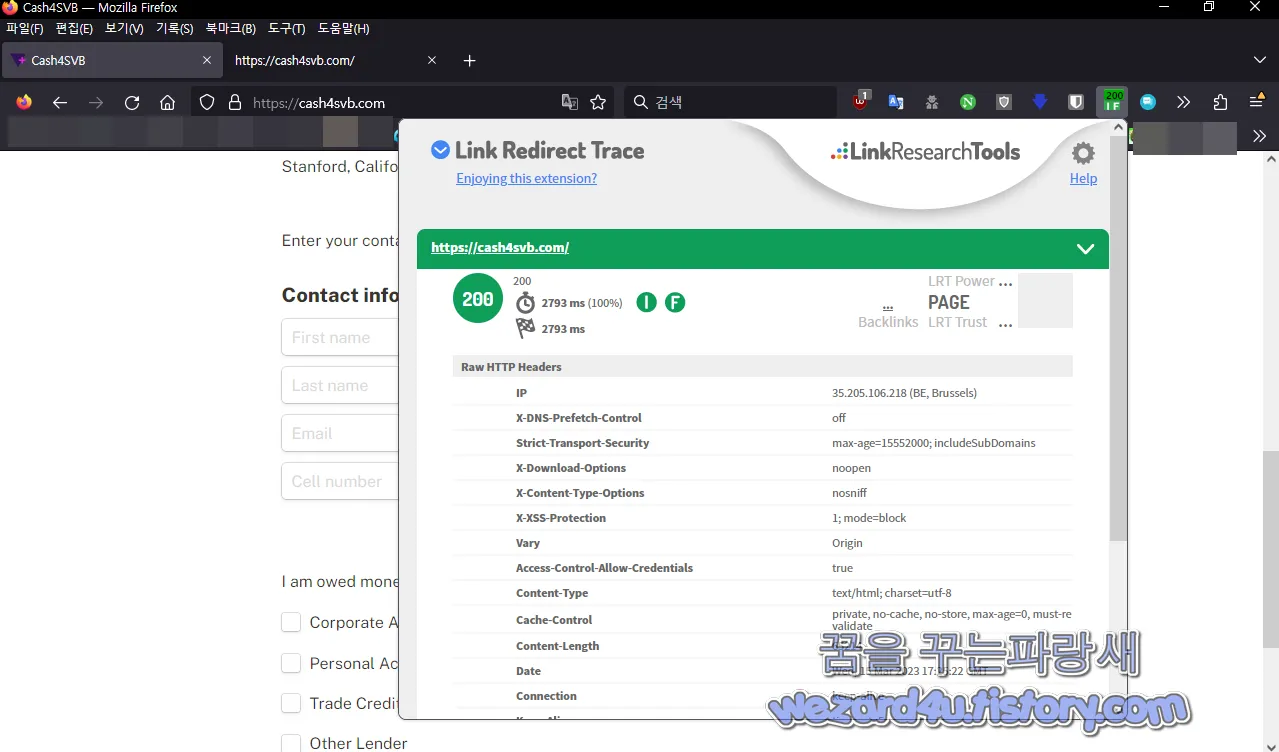Follow the Enjoying this extension? link
The width and height of the screenshot is (1279, 752).
tap(526, 178)
